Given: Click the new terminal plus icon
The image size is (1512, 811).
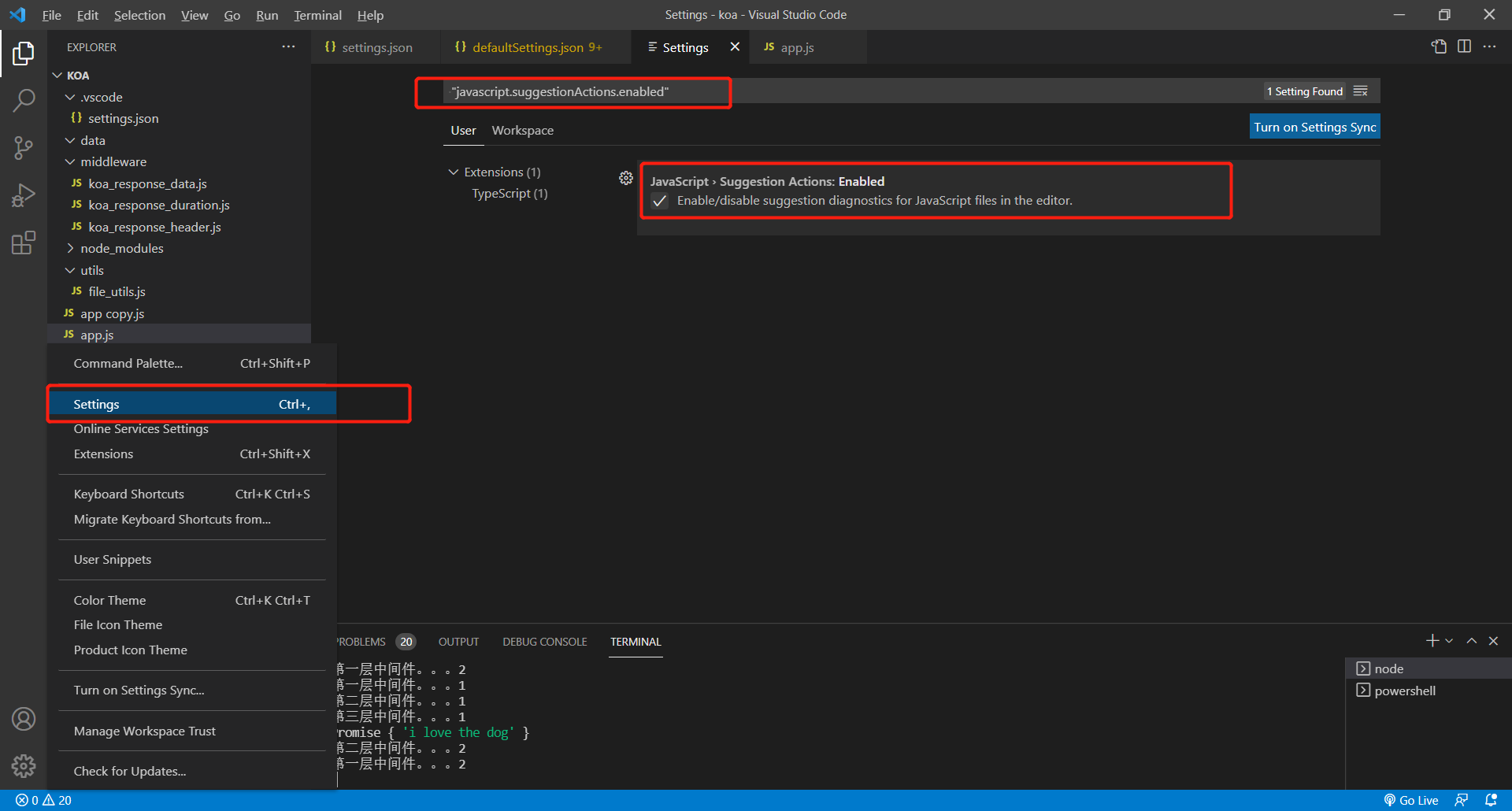Looking at the screenshot, I should coord(1432,641).
